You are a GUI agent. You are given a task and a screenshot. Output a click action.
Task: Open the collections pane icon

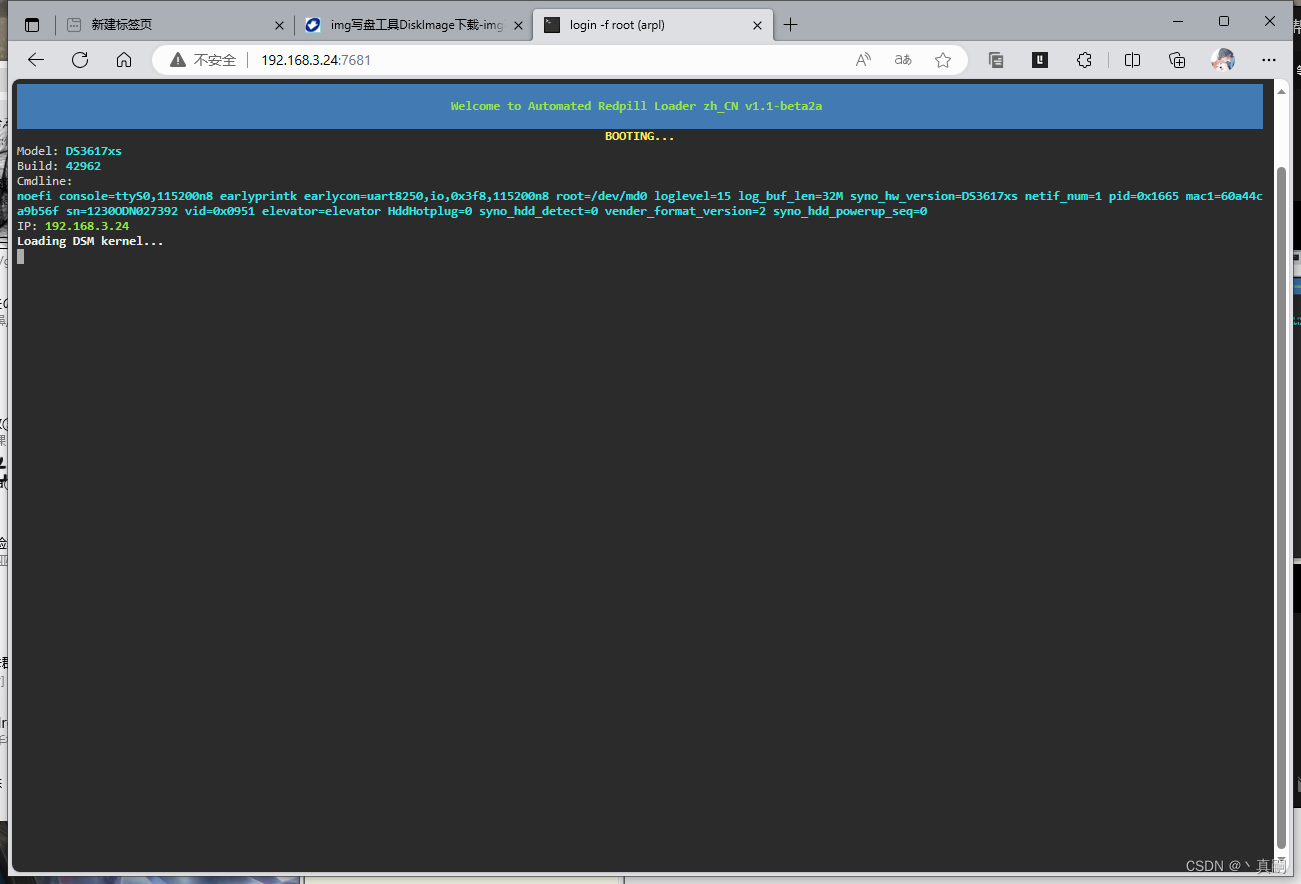tap(996, 60)
